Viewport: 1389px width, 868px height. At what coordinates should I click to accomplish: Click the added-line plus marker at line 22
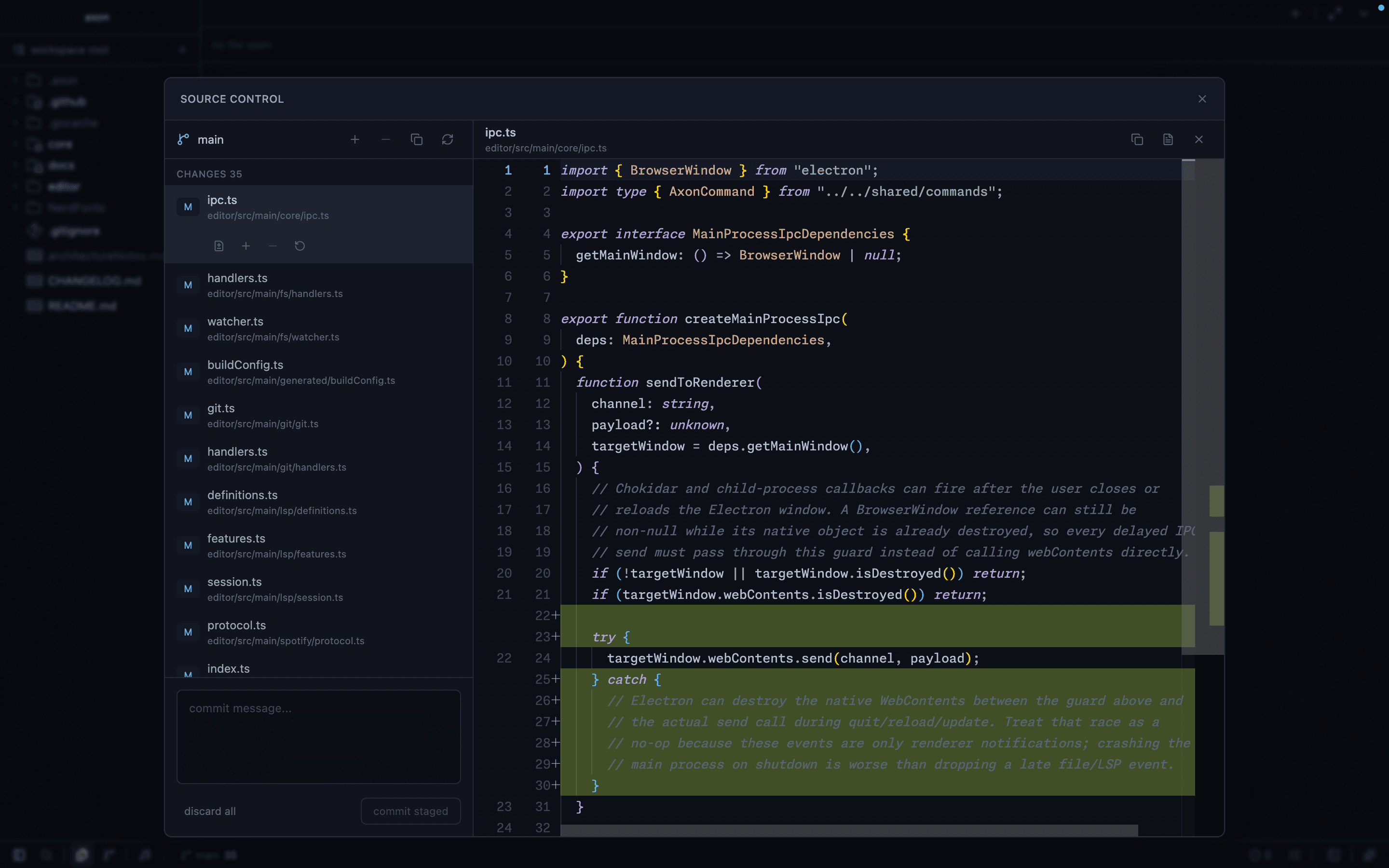[x=556, y=615]
